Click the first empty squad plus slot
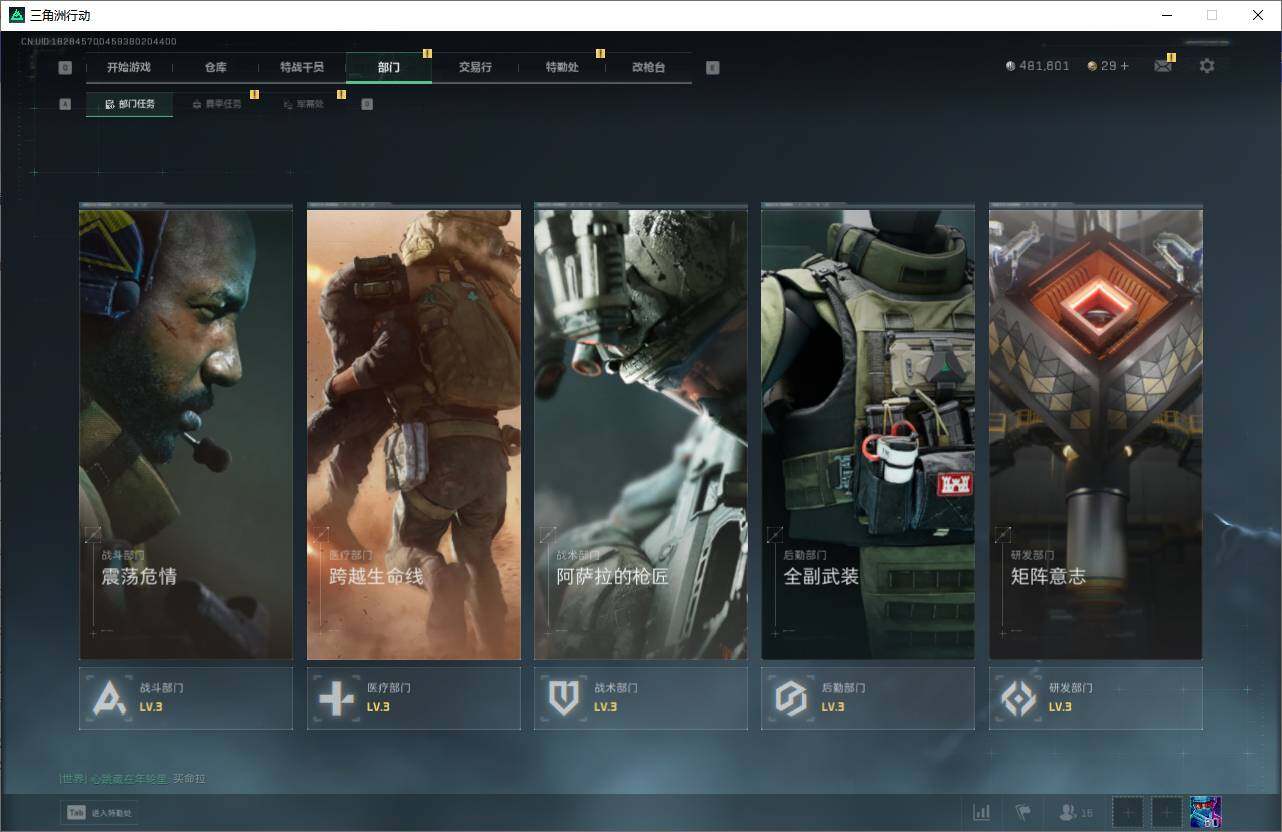This screenshot has height=832, width=1282. (x=1128, y=812)
